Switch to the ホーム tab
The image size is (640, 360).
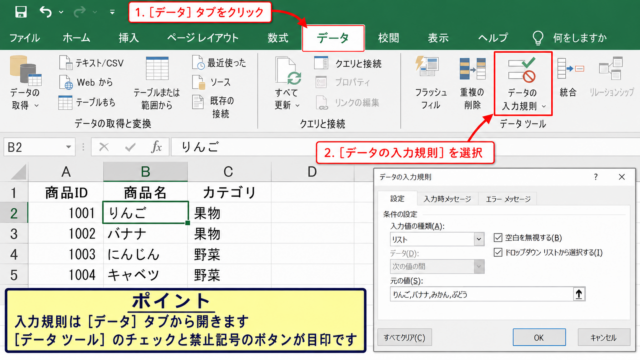tap(76, 38)
